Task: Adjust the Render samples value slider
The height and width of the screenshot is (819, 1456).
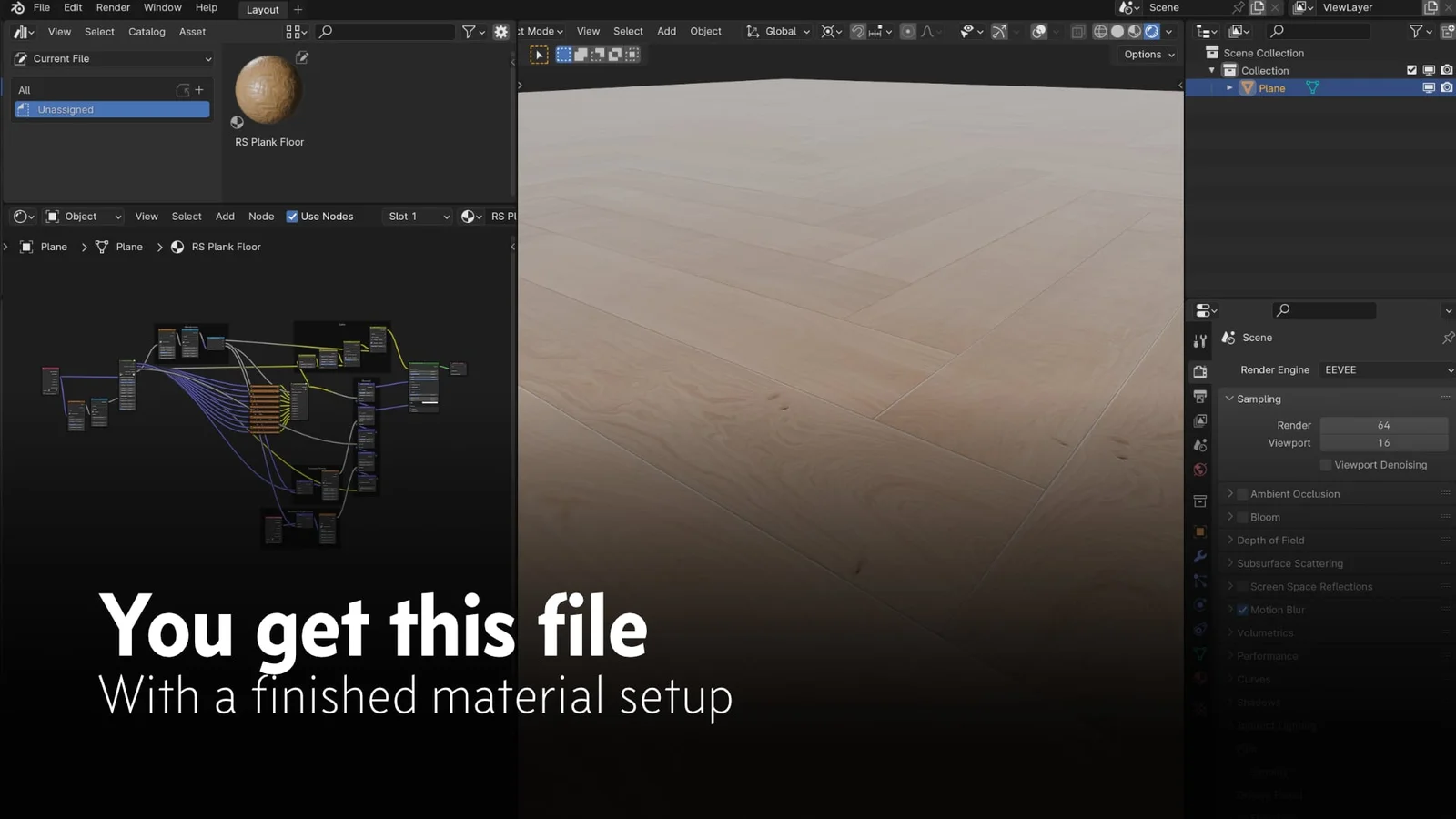Action: [1383, 425]
